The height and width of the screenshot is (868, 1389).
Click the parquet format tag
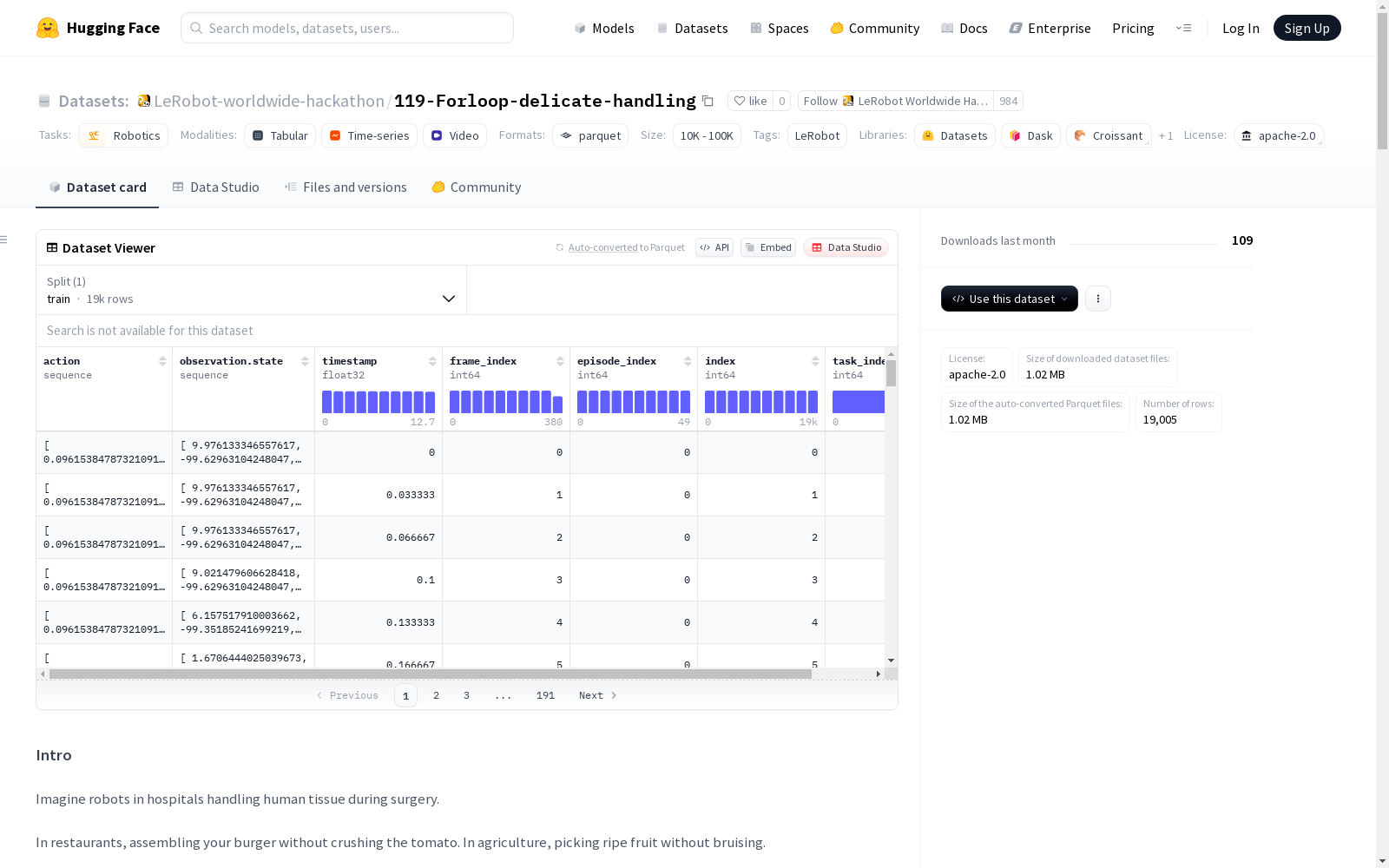(590, 135)
